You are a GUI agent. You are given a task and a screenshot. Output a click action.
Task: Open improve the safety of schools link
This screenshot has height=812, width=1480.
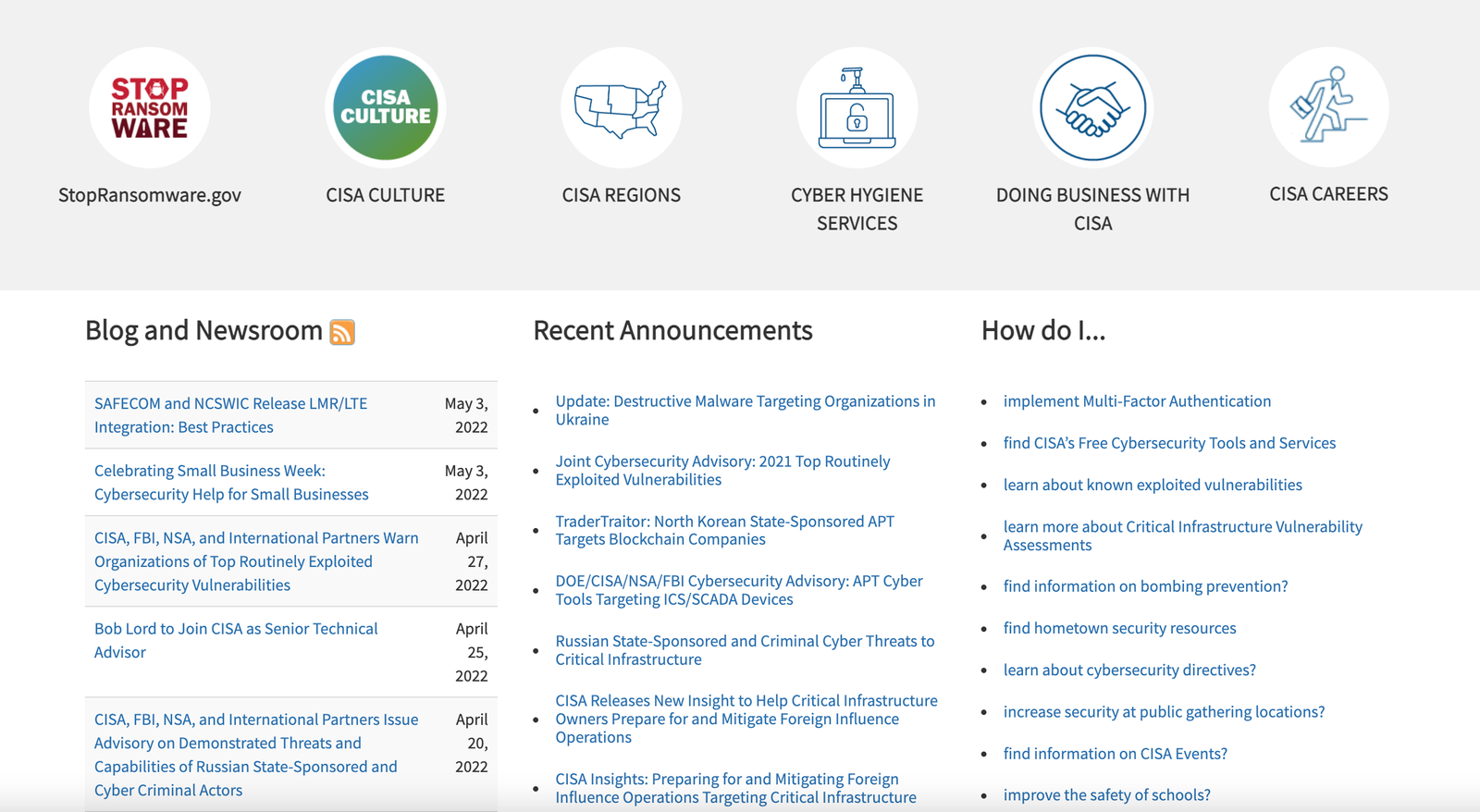pos(1106,795)
